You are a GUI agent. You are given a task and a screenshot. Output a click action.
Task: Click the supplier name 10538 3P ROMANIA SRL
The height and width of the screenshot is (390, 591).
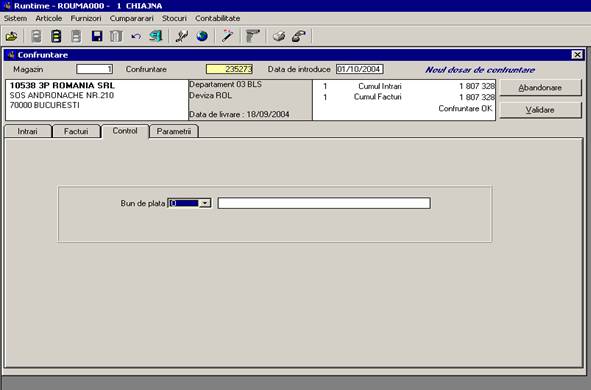(x=62, y=86)
